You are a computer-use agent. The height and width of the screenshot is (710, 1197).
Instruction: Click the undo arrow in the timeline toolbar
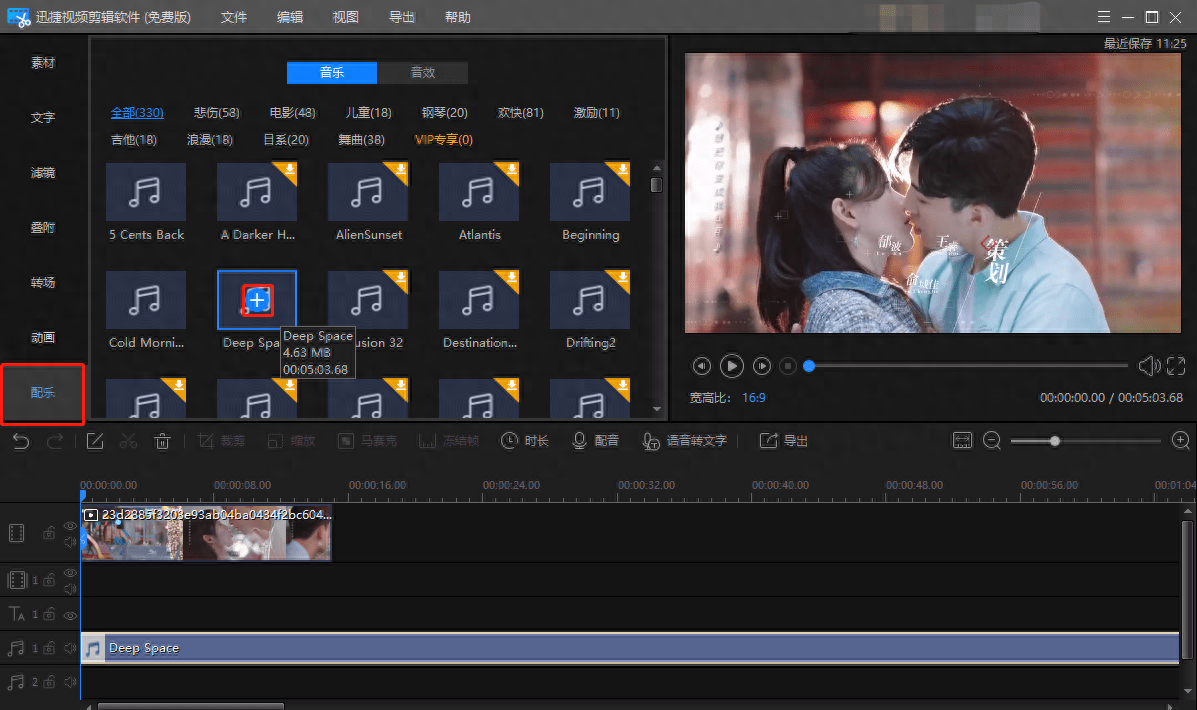tap(20, 441)
